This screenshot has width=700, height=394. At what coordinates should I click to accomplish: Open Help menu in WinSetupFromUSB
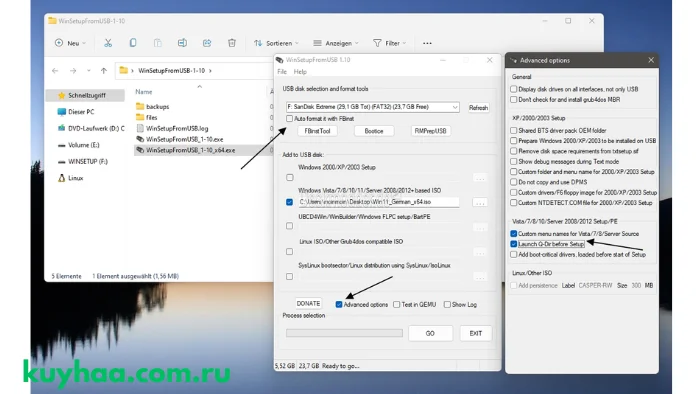[x=300, y=72]
